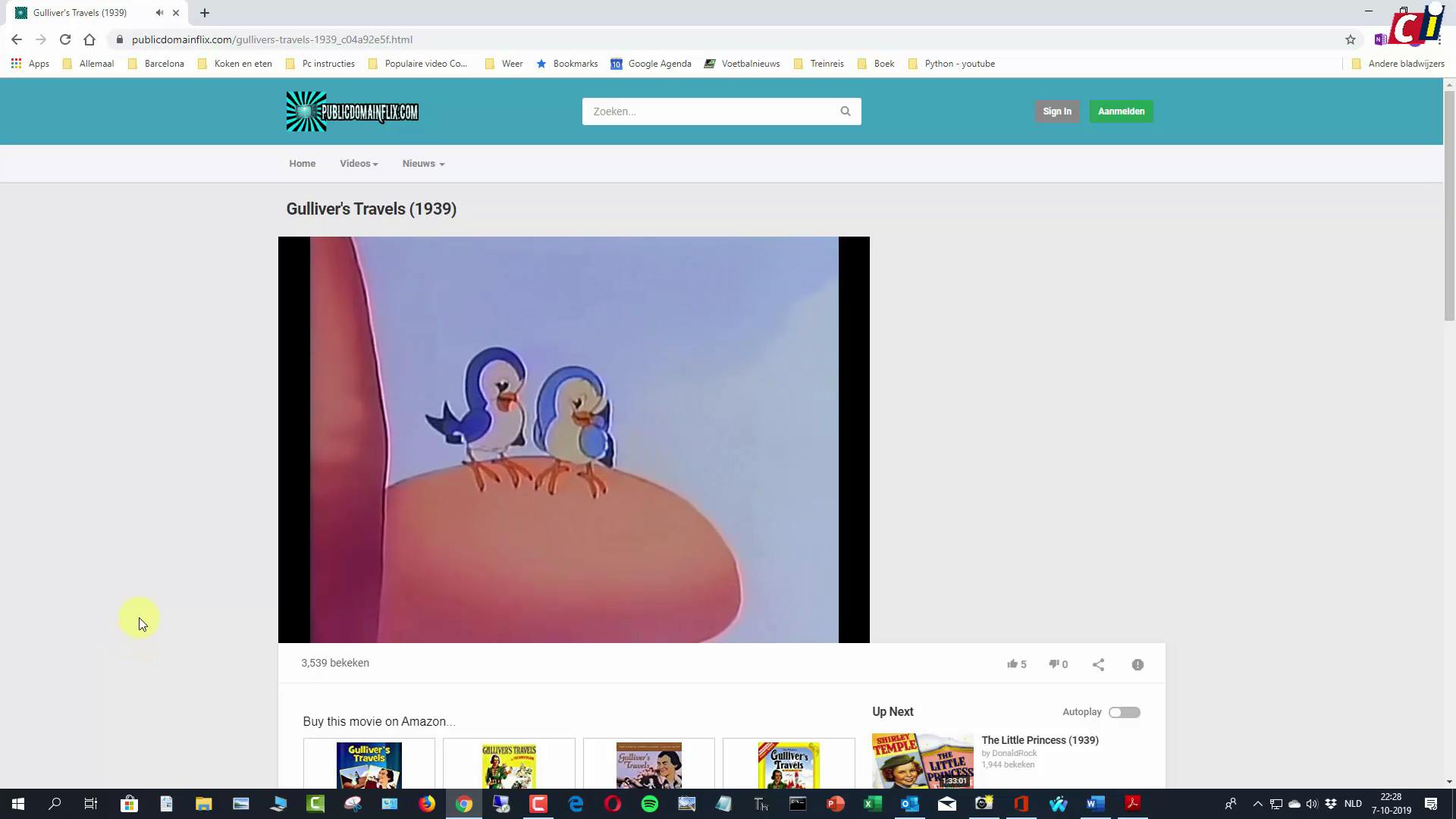The width and height of the screenshot is (1456, 819).
Task: Go back to the previous page
Action: [17, 39]
